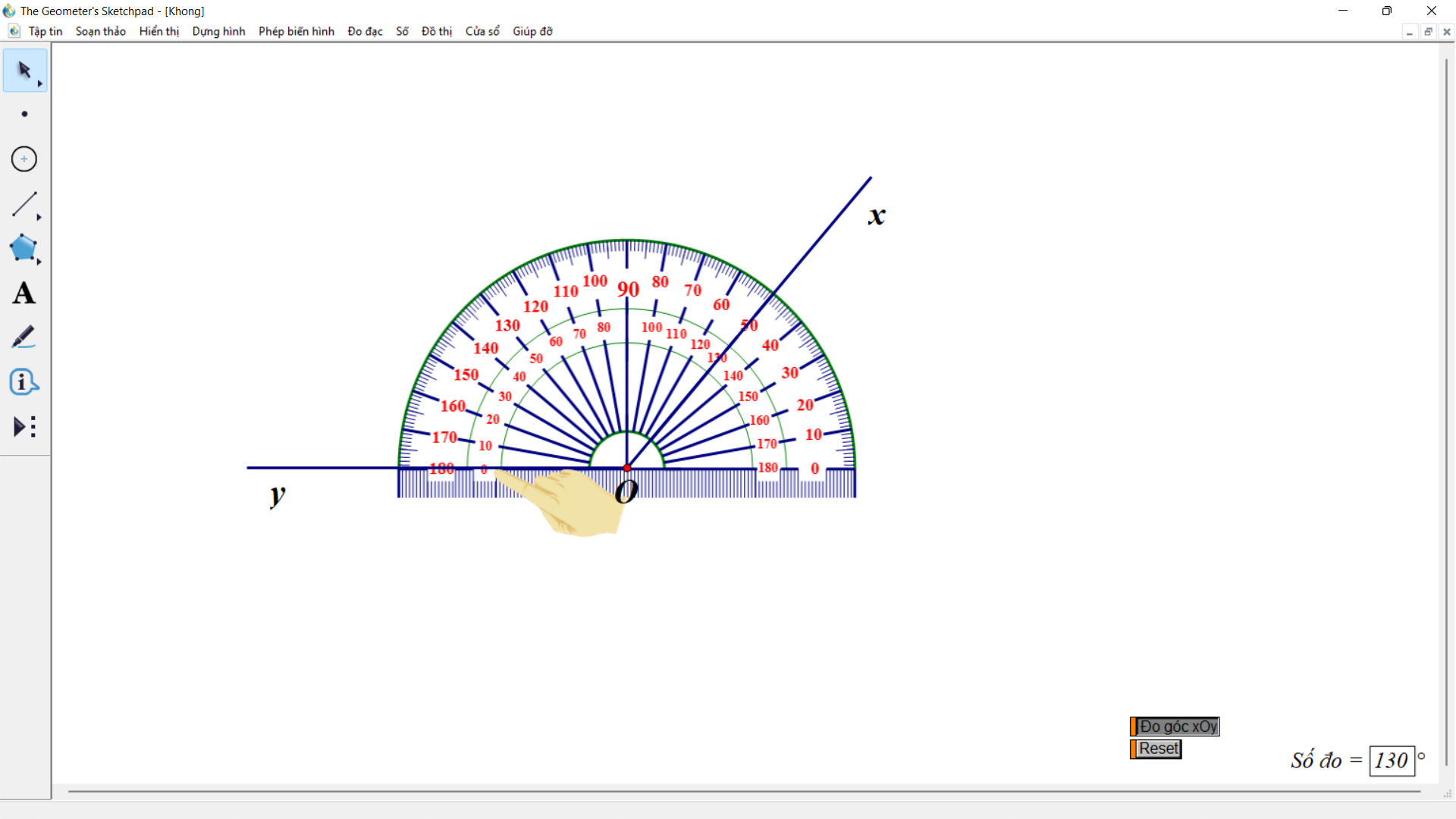Open the Tập tin menu
This screenshot has height=819, width=1456.
click(45, 31)
